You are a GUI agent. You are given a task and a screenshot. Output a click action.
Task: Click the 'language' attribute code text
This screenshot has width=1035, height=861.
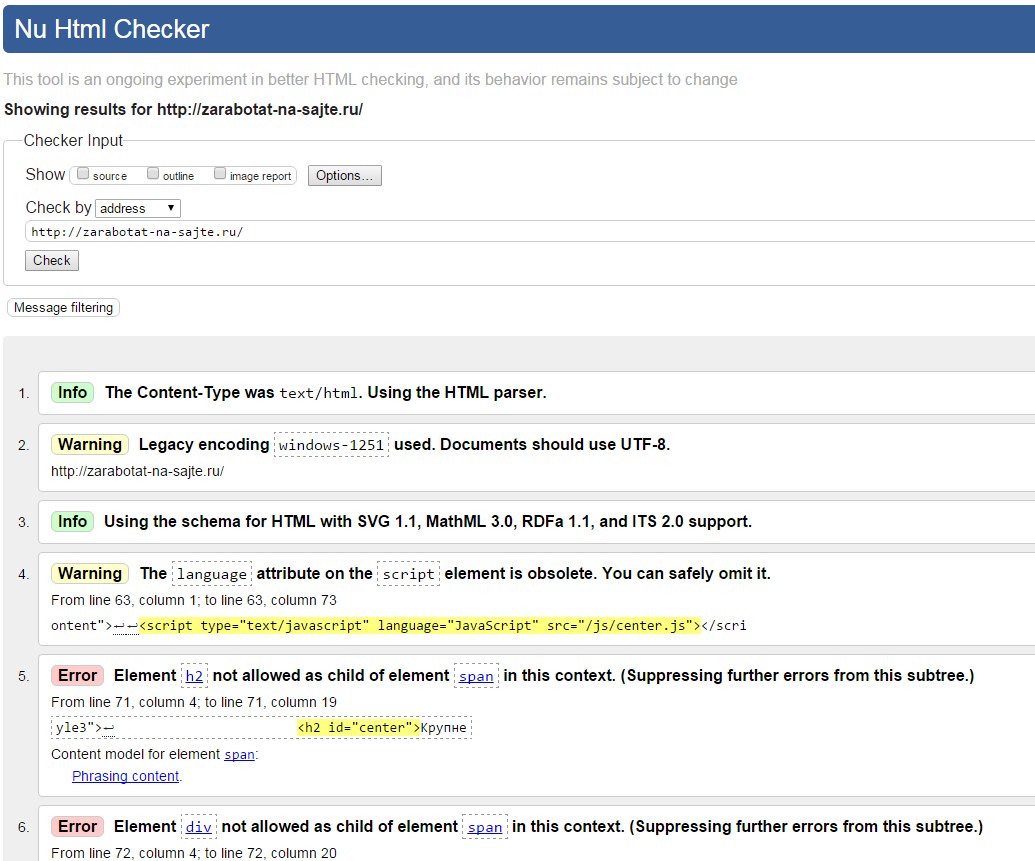point(212,574)
